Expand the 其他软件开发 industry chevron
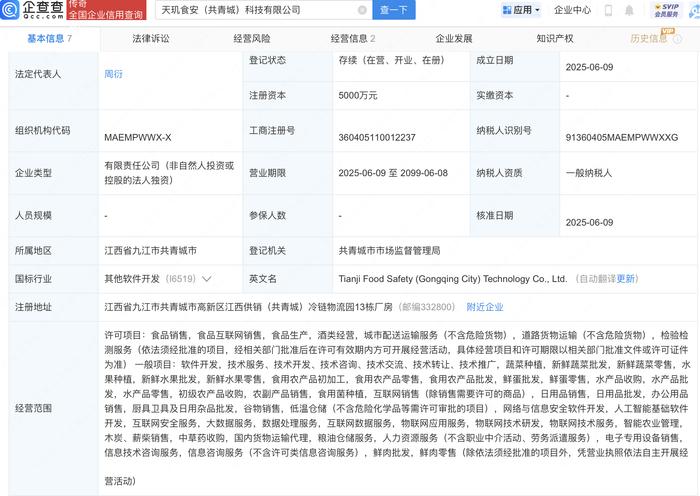This screenshot has height=496, width=700. pyautogui.click(x=206, y=279)
